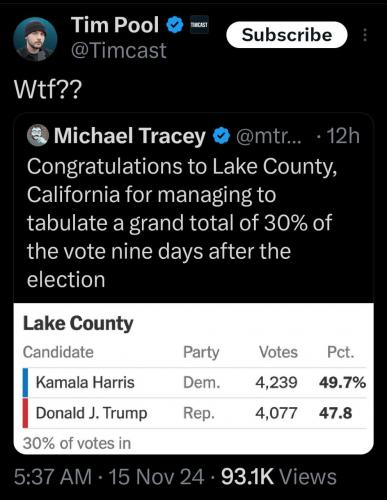Click the Tim Pool display name
This screenshot has width=387, height=500.
pos(115,25)
